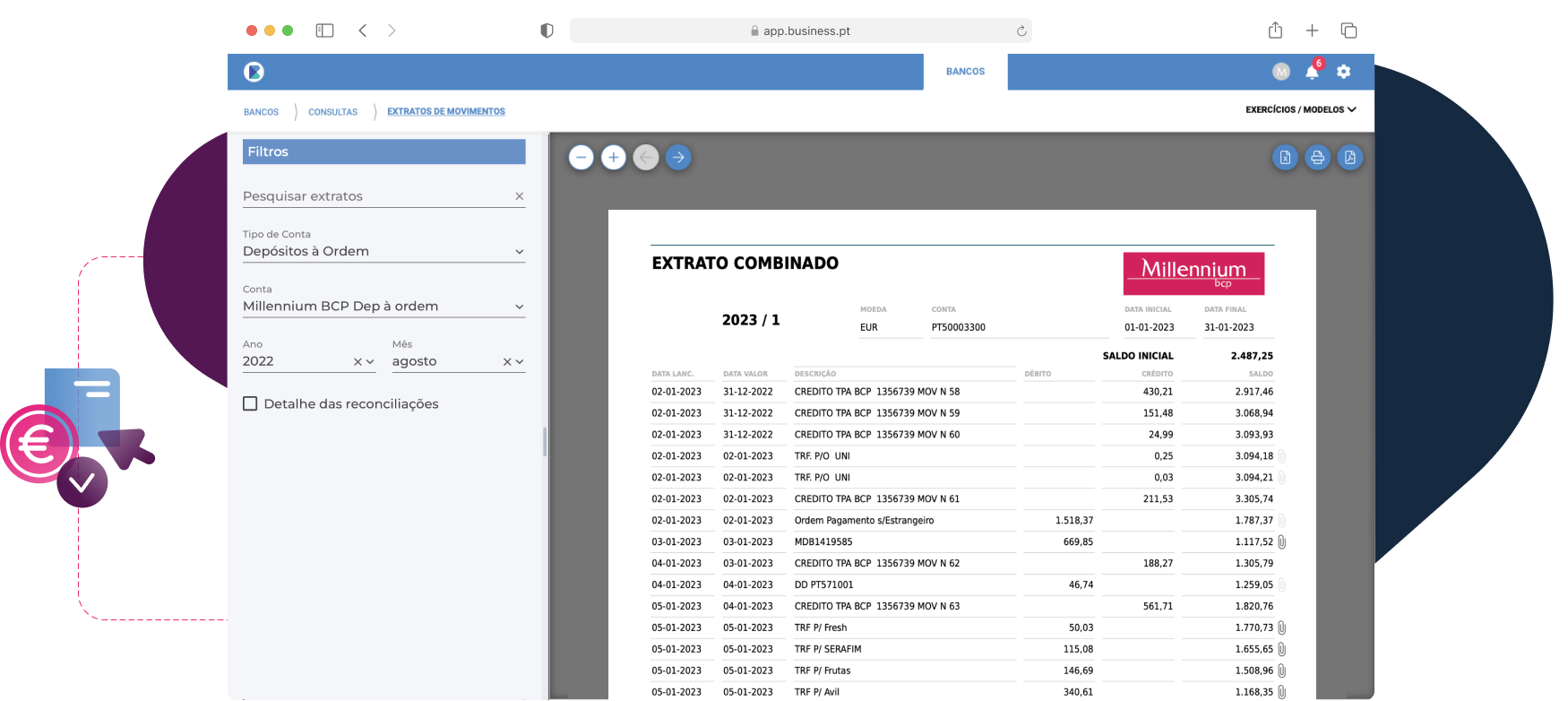
Task: Export statement using the PDF icon
Action: 1349,158
